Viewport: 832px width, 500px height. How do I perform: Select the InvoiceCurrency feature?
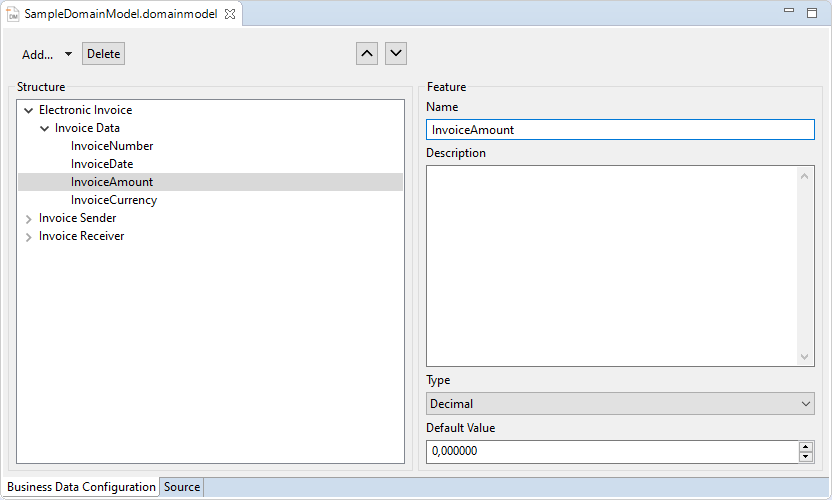coord(114,200)
